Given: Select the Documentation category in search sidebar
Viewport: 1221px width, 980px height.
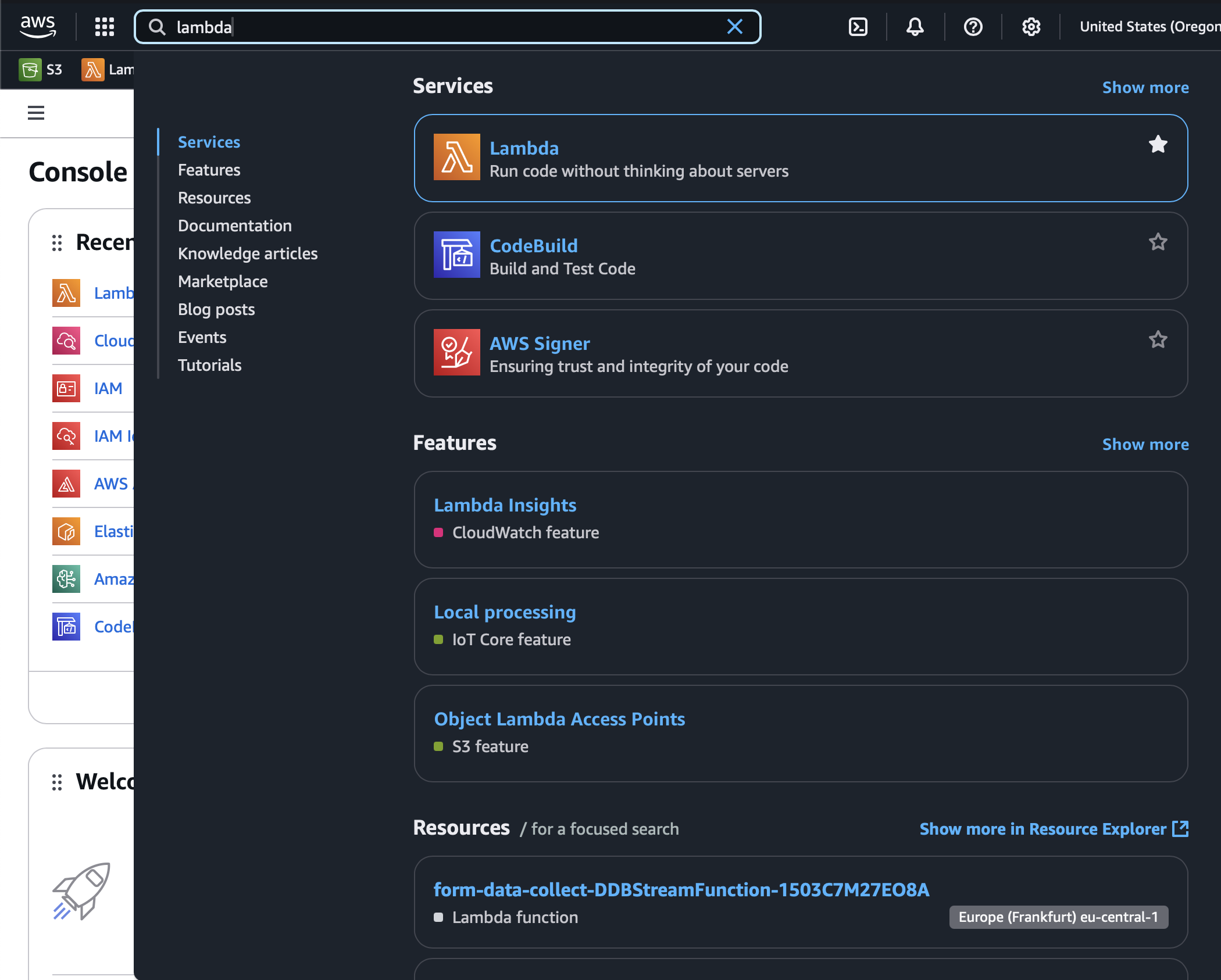Looking at the screenshot, I should coord(235,226).
